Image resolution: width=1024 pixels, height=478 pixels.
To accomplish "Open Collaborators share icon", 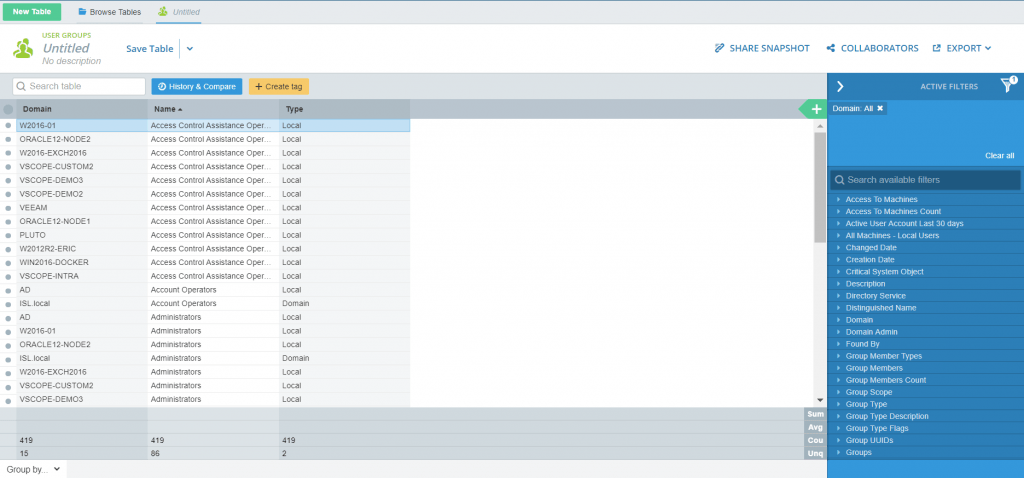I will click(831, 48).
